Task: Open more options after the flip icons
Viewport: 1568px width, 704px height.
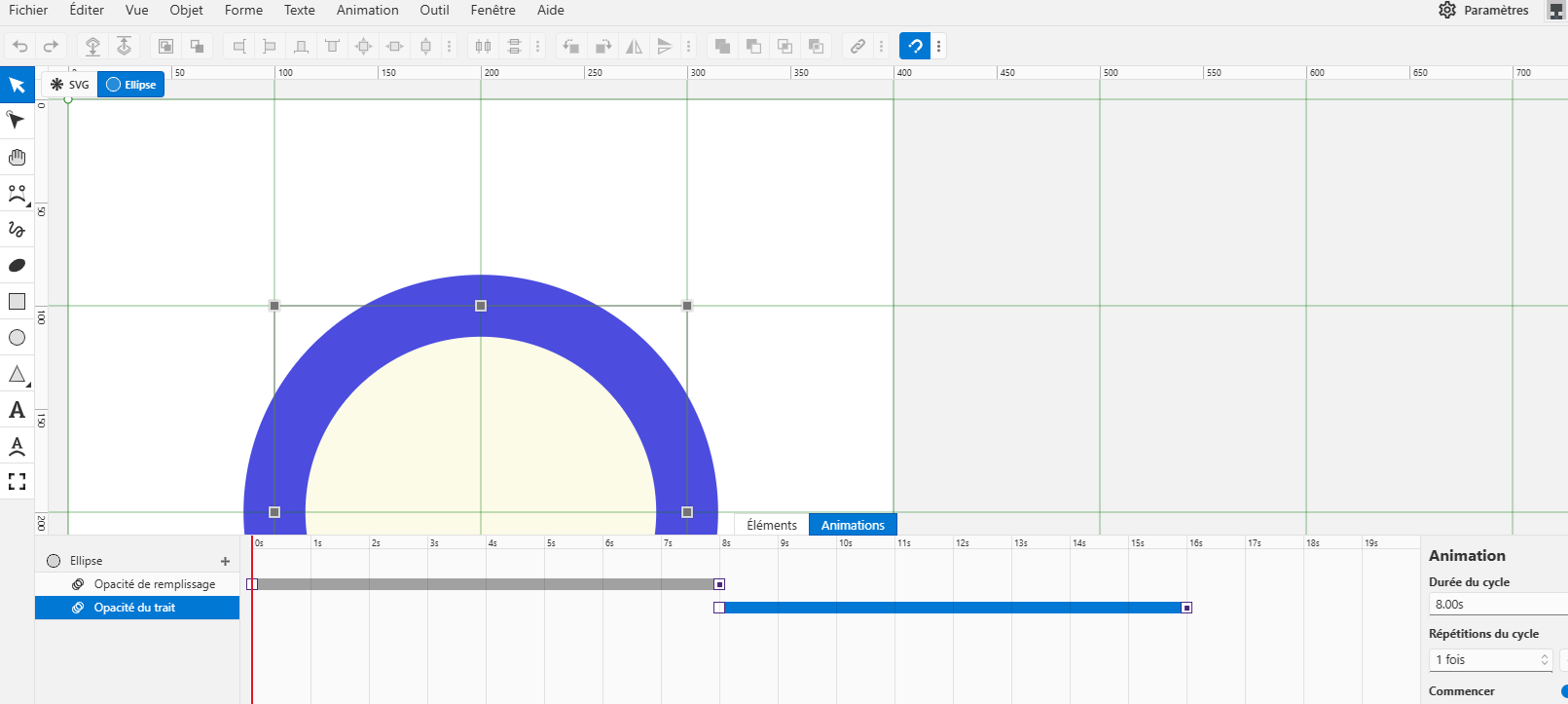Action: [688, 46]
